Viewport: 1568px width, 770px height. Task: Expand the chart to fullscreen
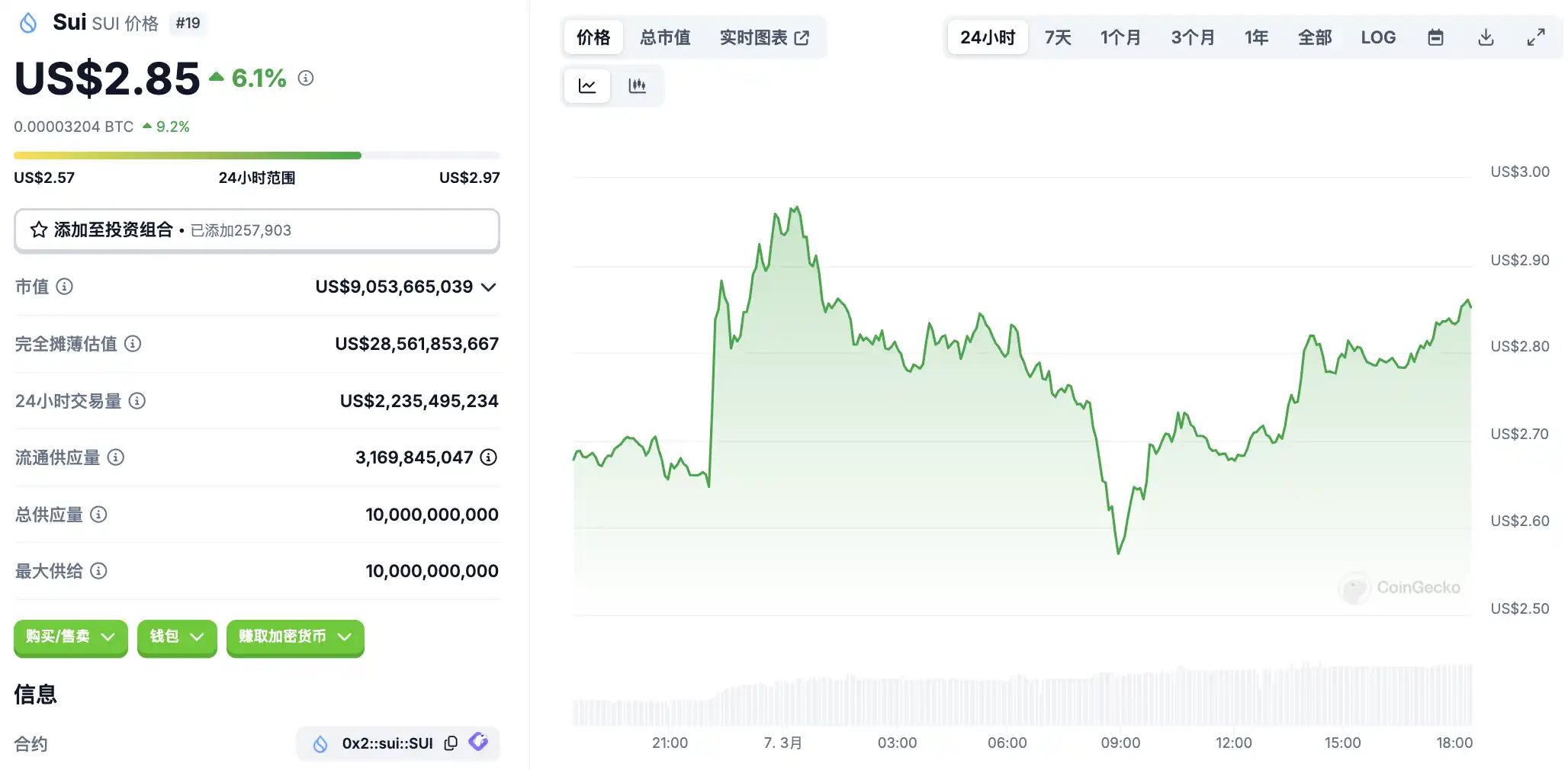1536,37
